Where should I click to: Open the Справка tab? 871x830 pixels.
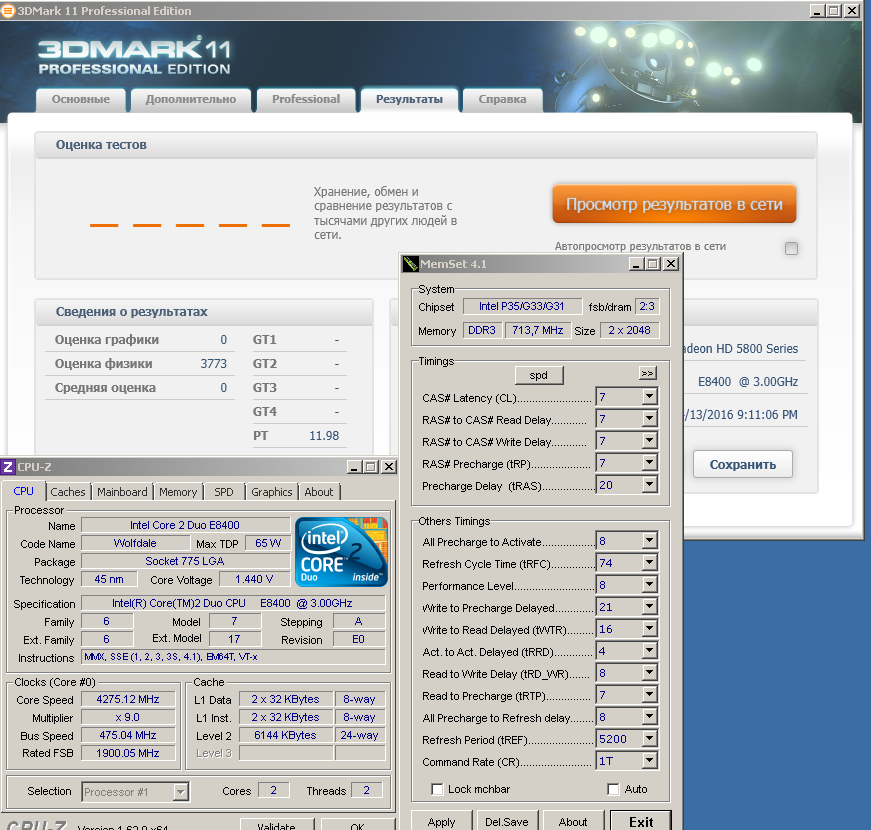point(502,99)
